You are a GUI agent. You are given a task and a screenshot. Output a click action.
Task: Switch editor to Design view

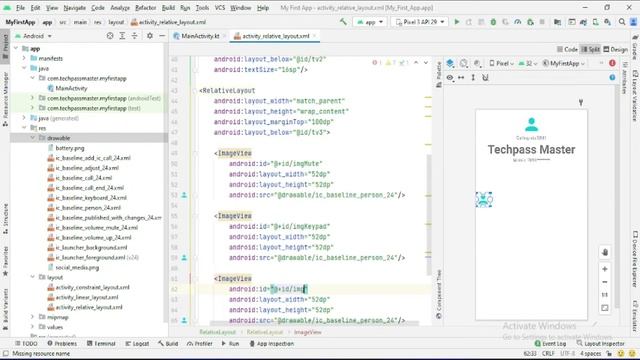(x=616, y=49)
